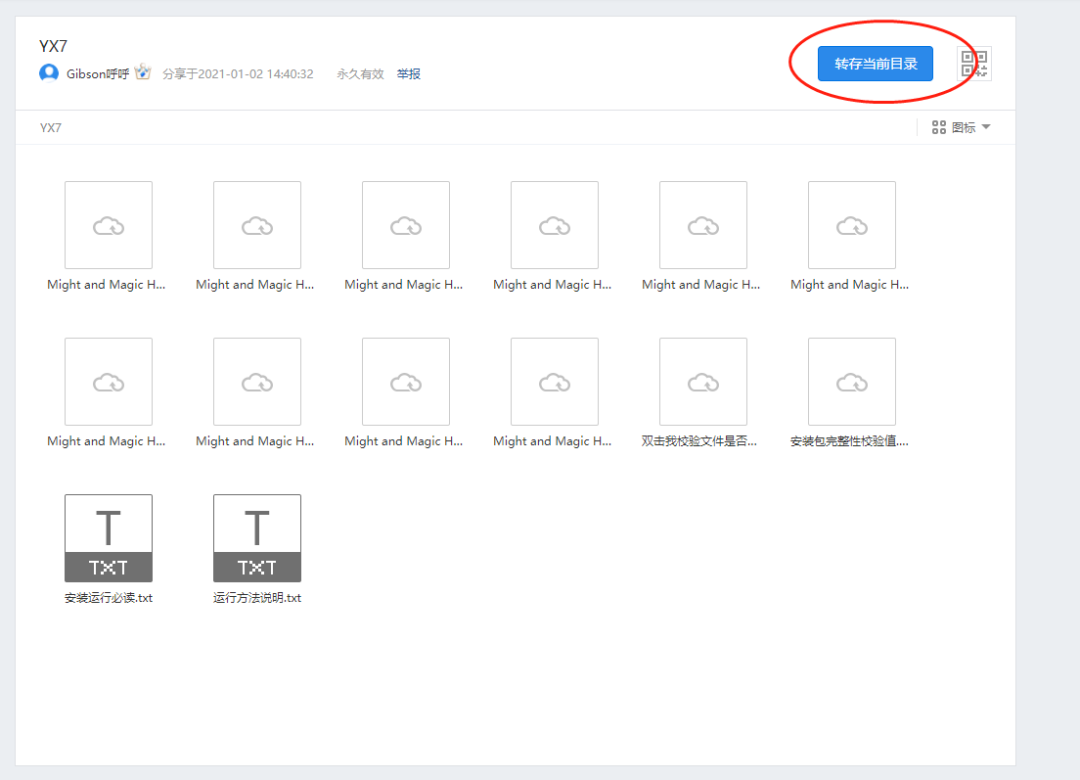1080x780 pixels.
Task: Select the 运行方法说明.txt file icon
Action: coord(257,537)
